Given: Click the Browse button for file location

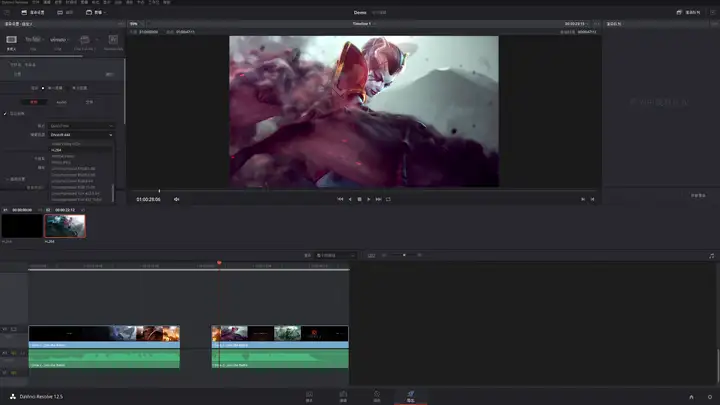Looking at the screenshot, I should pyautogui.click(x=109, y=74).
